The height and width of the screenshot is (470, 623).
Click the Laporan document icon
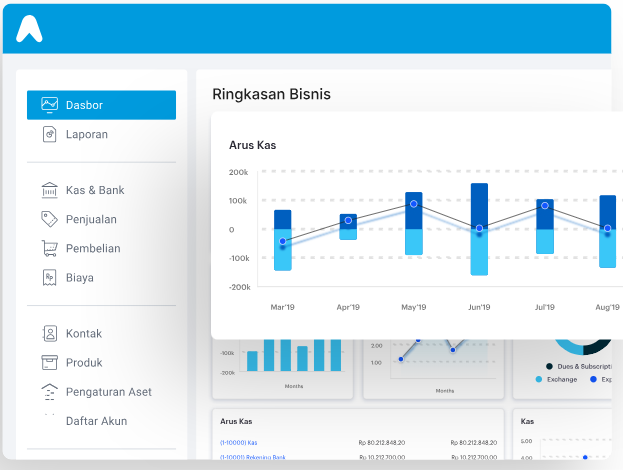(x=50, y=134)
